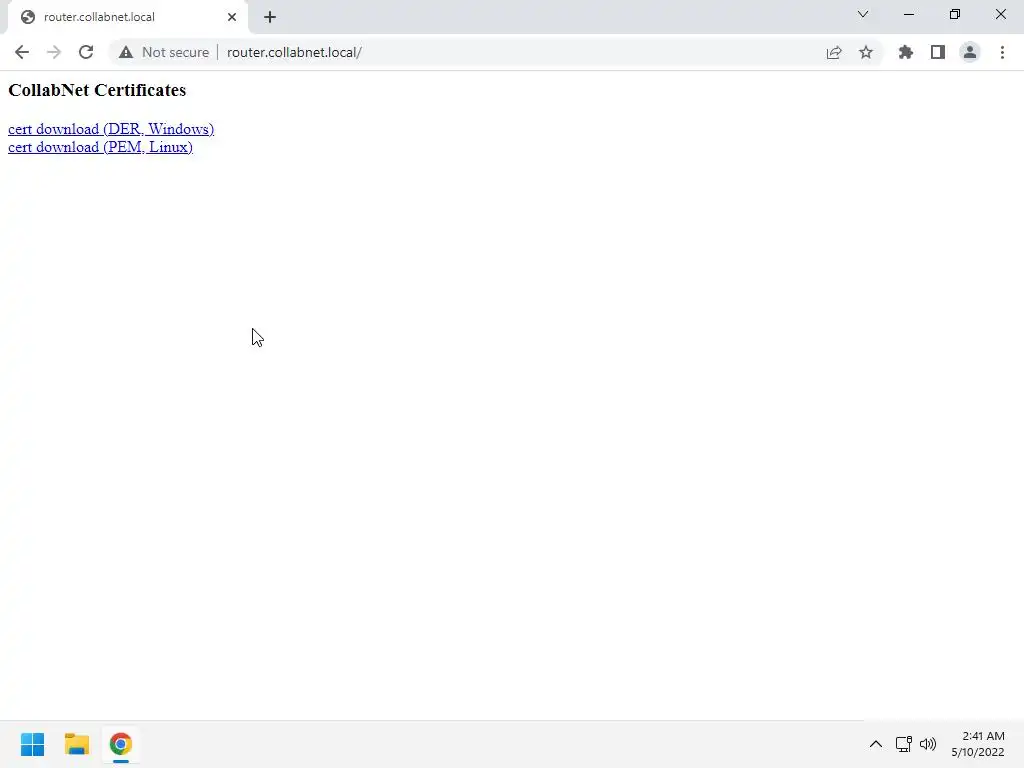Viewport: 1024px width, 768px height.
Task: Open the clock and date panel
Action: (x=978, y=744)
